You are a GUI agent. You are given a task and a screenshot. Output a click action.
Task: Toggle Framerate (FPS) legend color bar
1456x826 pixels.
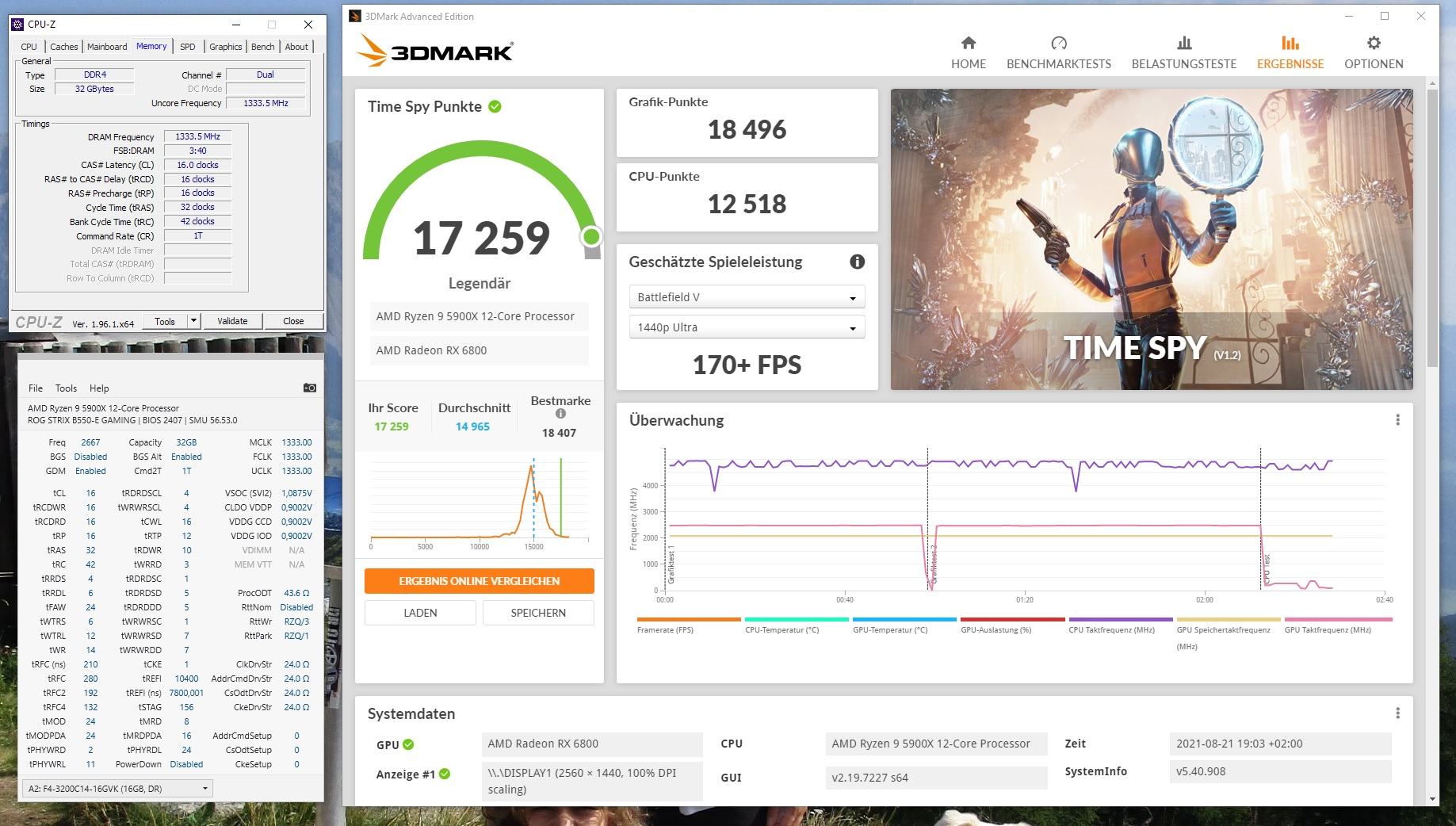(689, 619)
